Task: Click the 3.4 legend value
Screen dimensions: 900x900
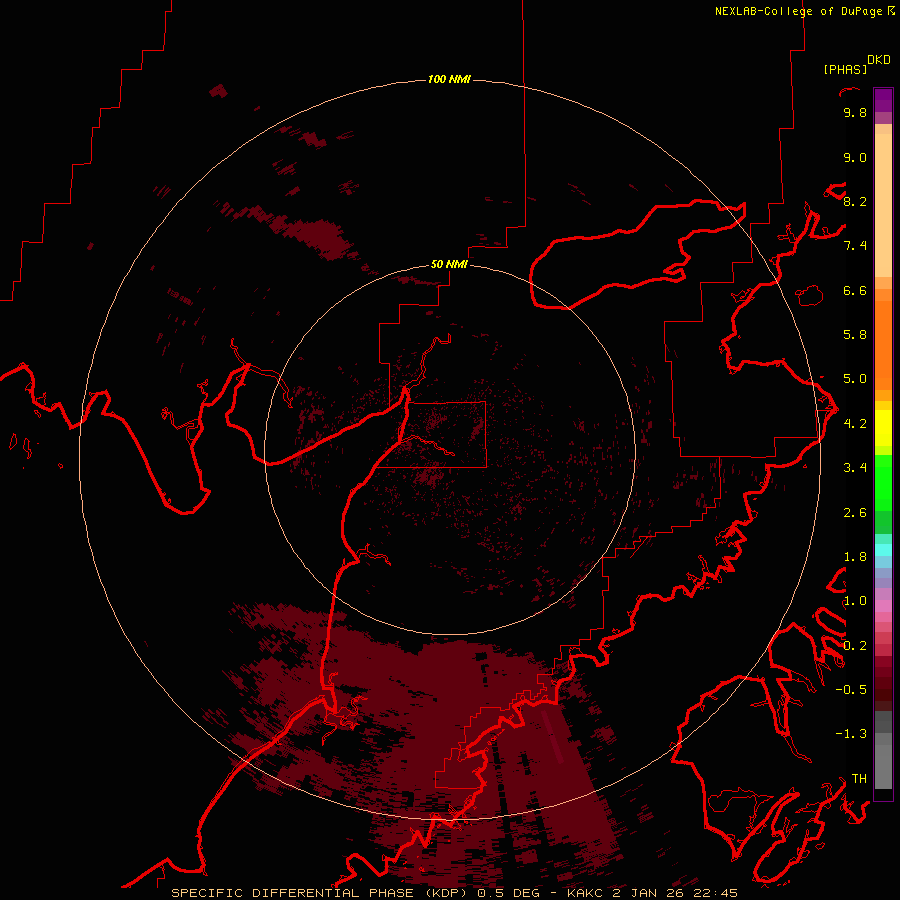Action: pos(855,468)
